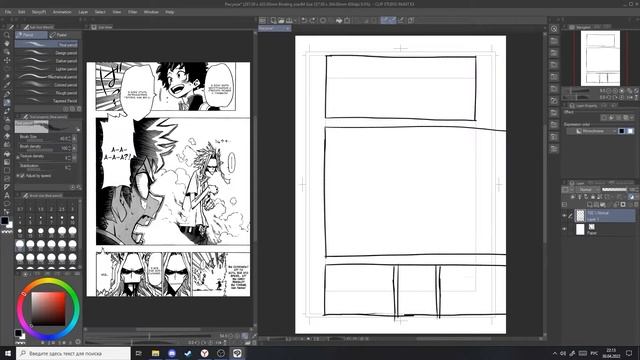640x360 pixels.
Task: Open the Layer menu
Action: tap(83, 12)
